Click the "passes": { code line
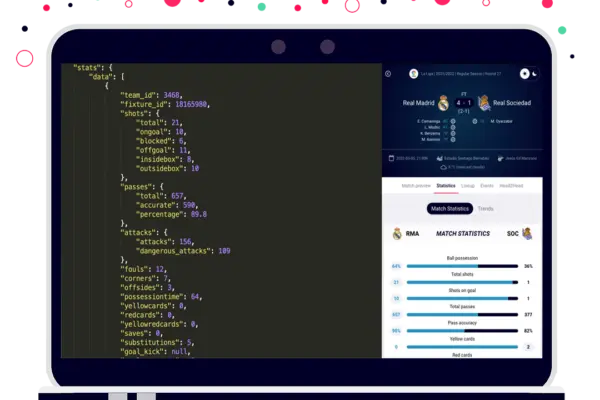This screenshot has height=400, width=600. 142,187
